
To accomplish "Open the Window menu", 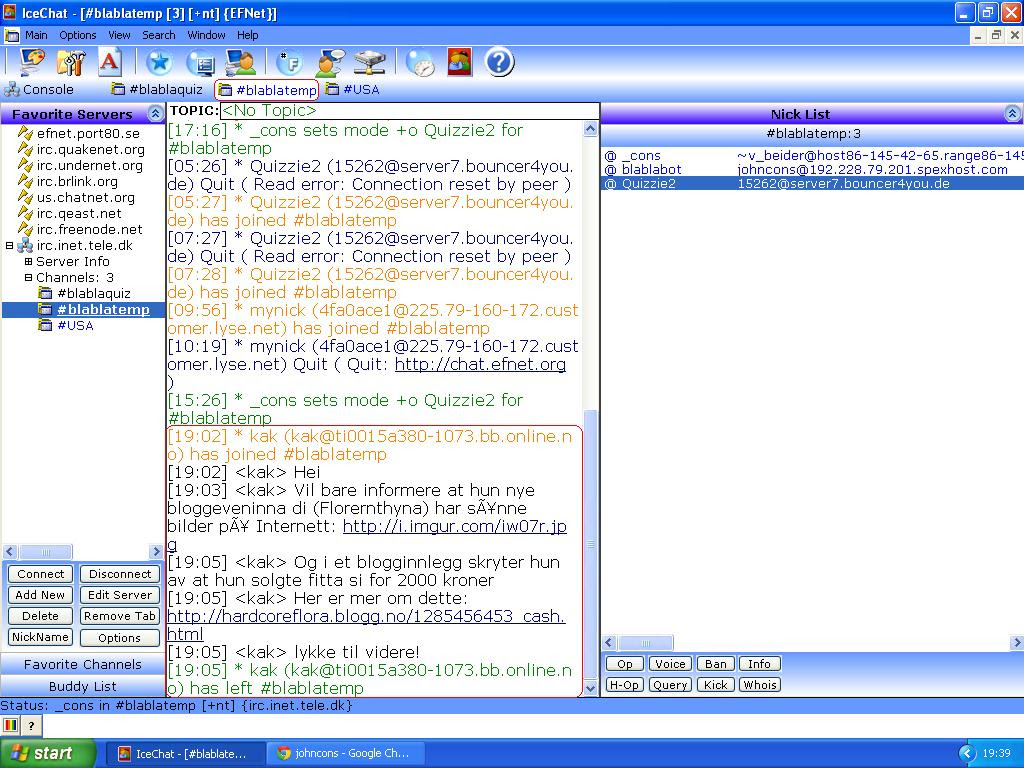I will pos(206,35).
